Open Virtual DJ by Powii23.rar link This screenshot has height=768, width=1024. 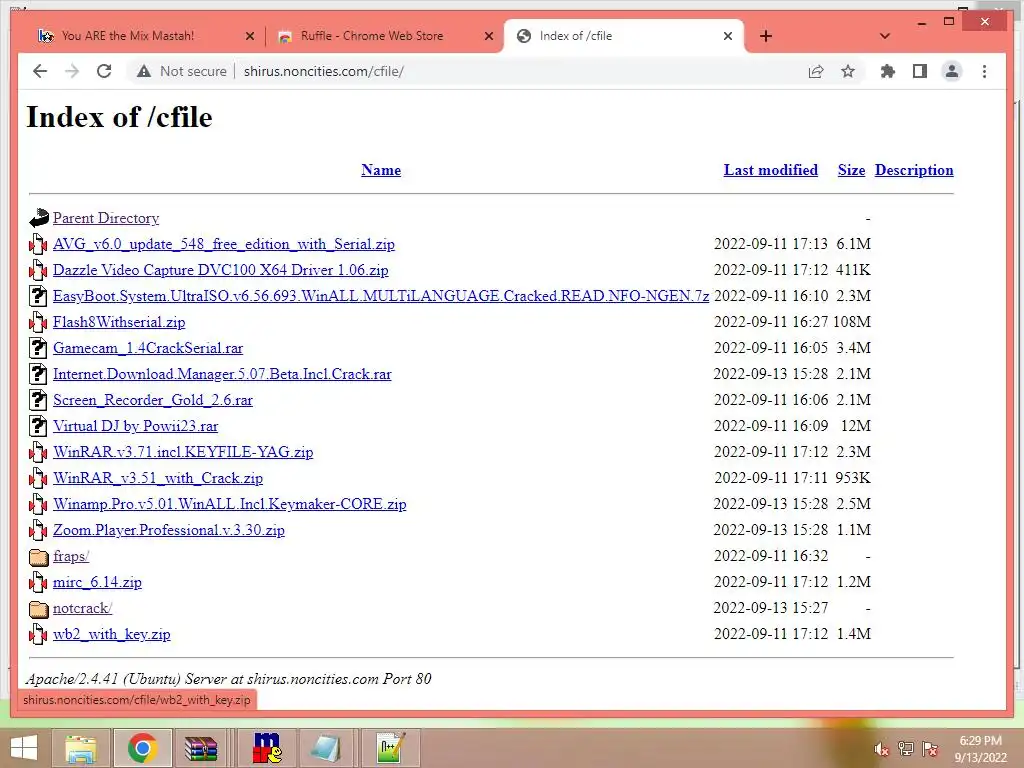click(135, 426)
